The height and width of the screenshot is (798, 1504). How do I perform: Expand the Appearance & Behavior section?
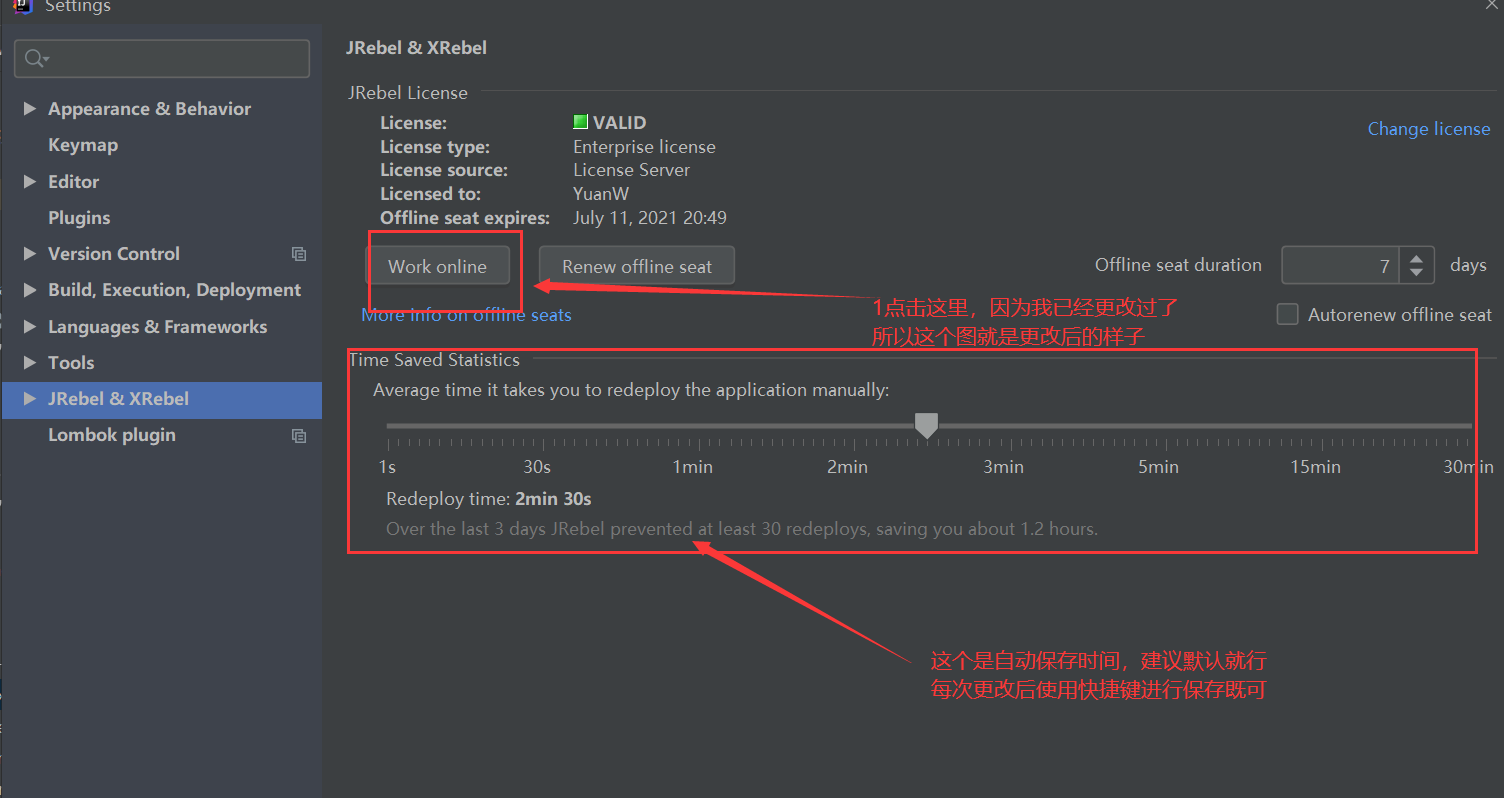point(29,109)
